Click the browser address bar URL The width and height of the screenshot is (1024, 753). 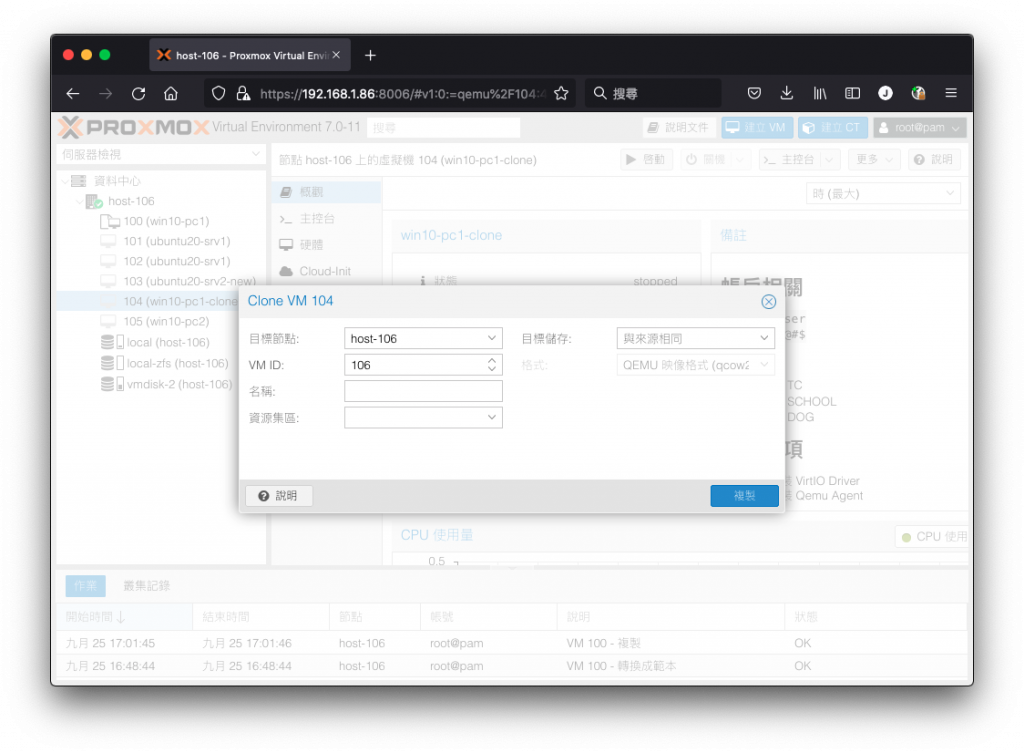pyautogui.click(x=402, y=93)
